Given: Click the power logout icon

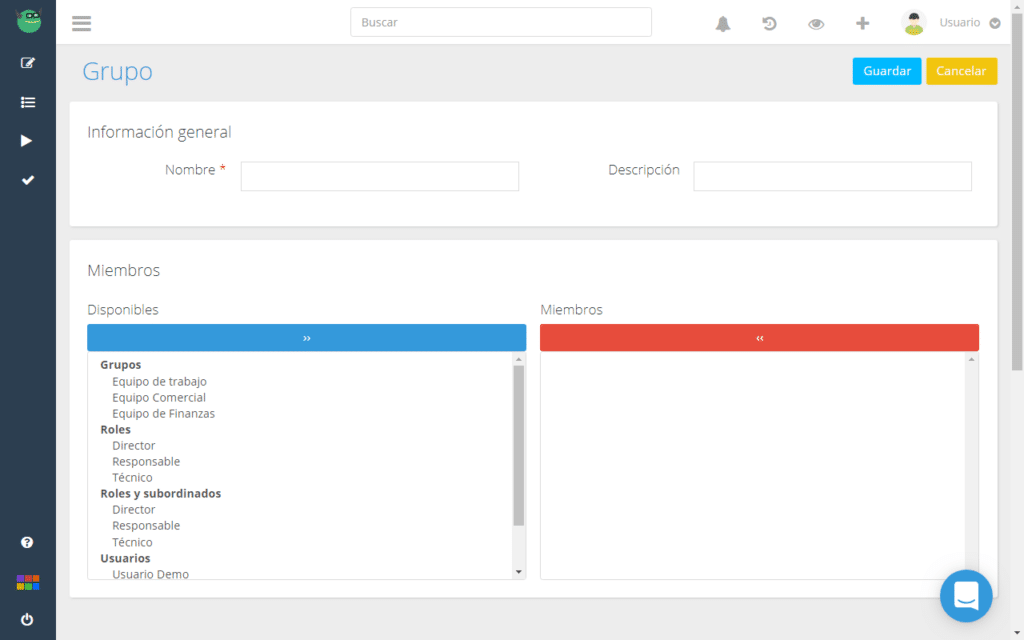Looking at the screenshot, I should pyautogui.click(x=27, y=619).
